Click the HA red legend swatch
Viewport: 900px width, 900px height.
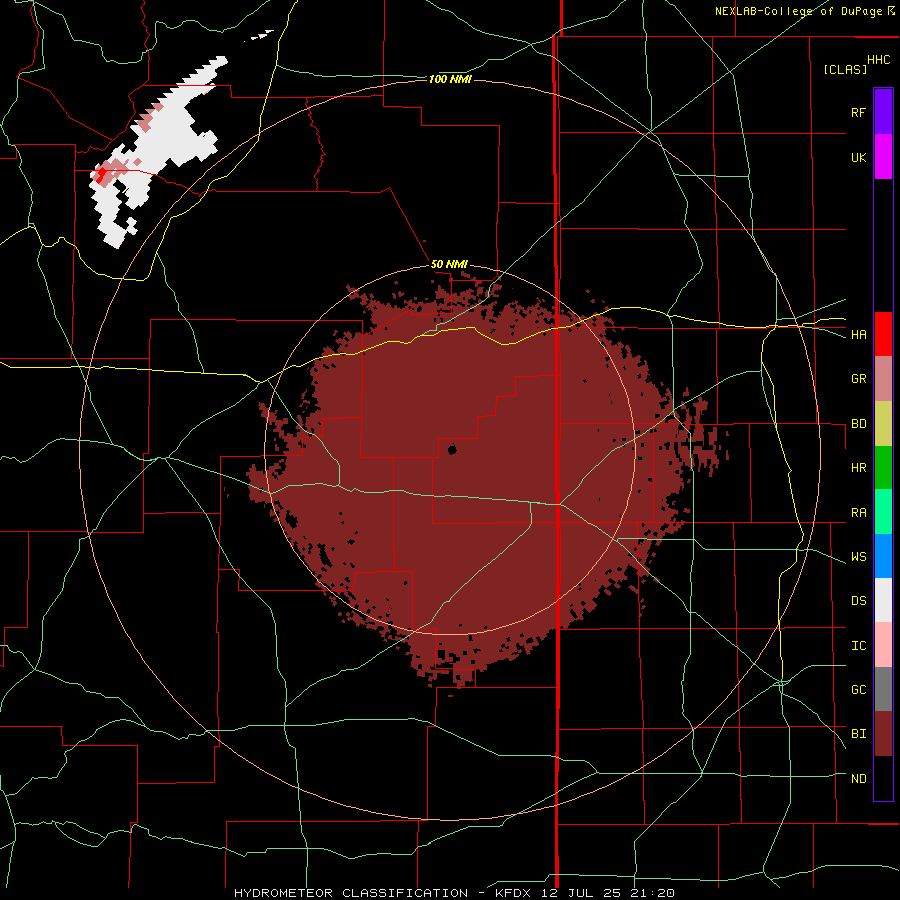[883, 334]
